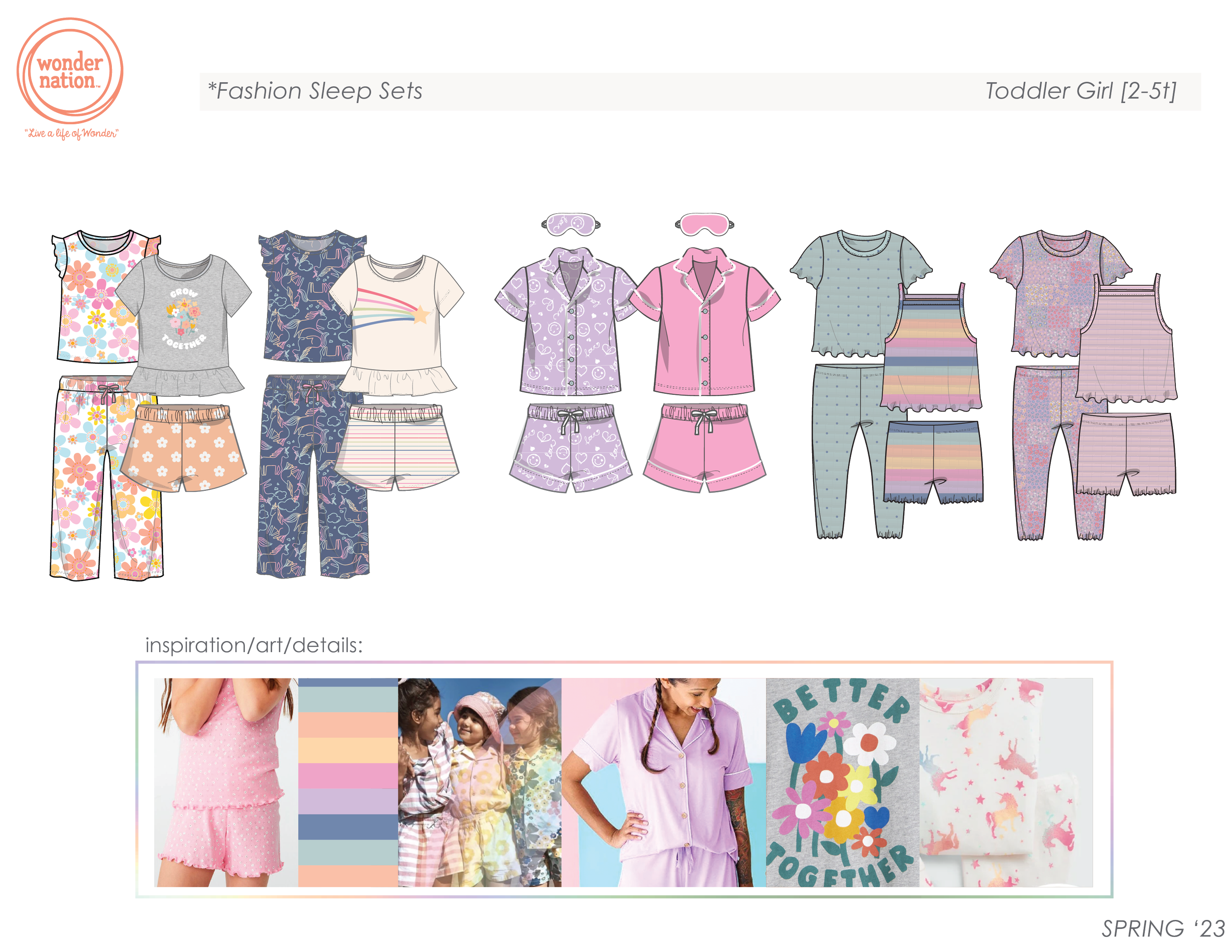The width and height of the screenshot is (1232, 952).
Task: Click the lavender smiley drawstring shorts
Action: point(571,448)
